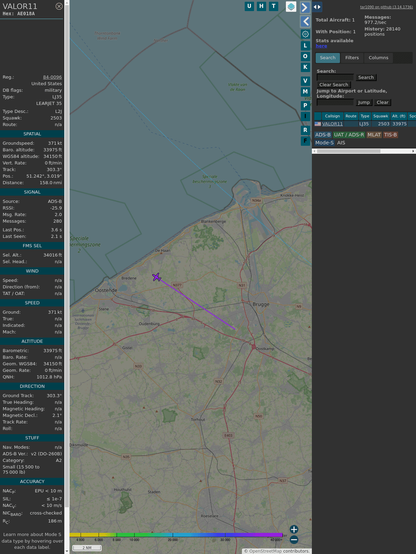416x554 pixels.
Task: Open the tar1090 on github link
Action: (x=386, y=7)
